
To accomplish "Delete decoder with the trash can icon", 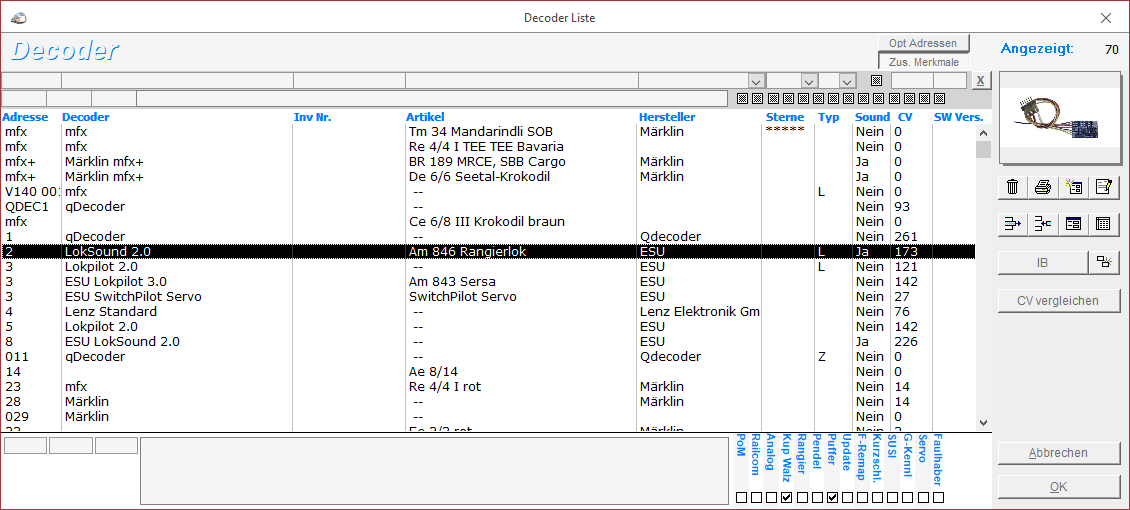I will tap(1013, 187).
